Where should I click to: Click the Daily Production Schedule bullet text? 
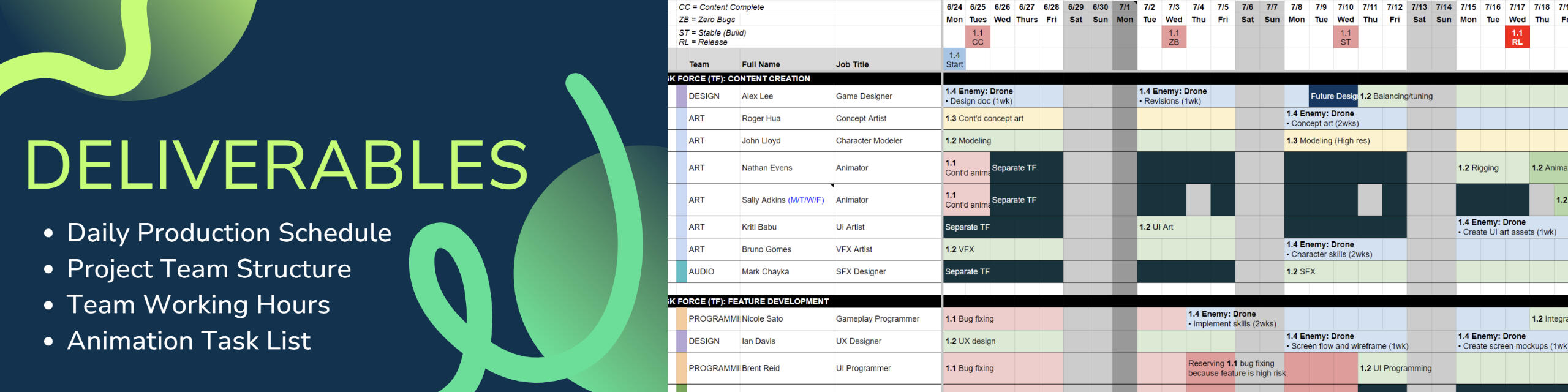tap(228, 233)
